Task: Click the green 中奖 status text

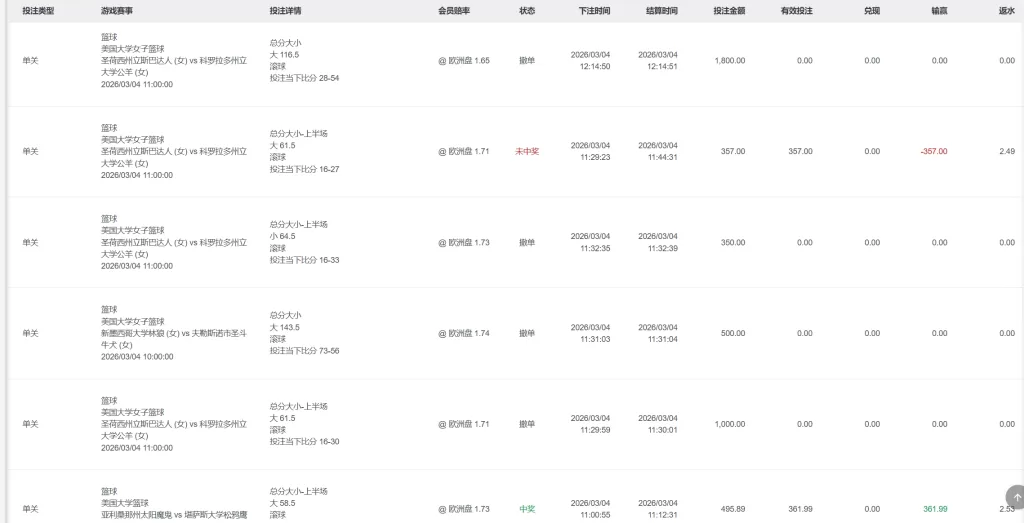Action: point(527,509)
